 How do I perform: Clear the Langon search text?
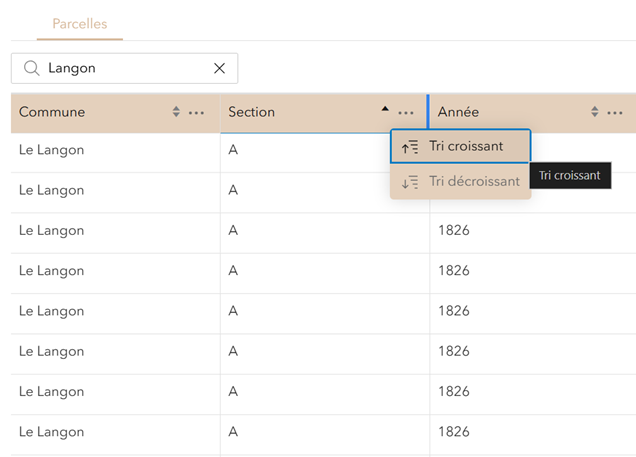[219, 68]
